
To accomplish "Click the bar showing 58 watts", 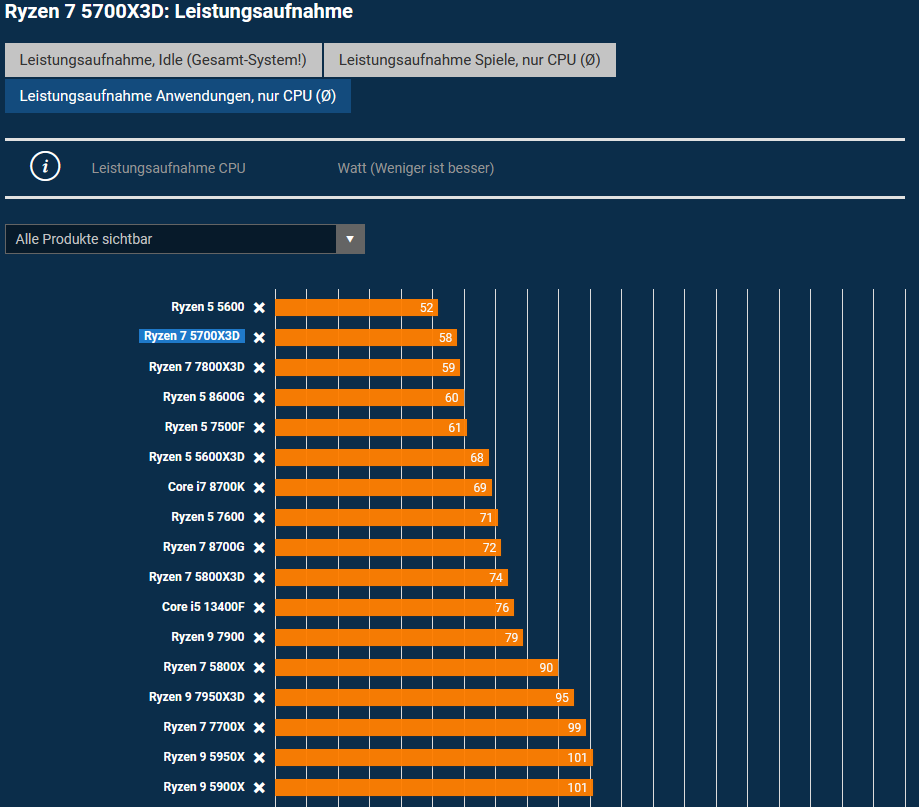I will (x=366, y=338).
